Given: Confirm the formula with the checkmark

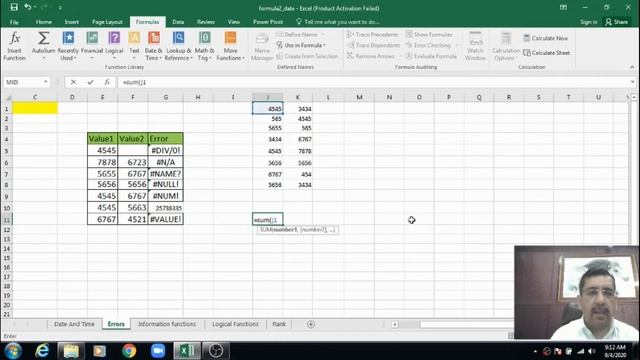Looking at the screenshot, I should pyautogui.click(x=90, y=82).
